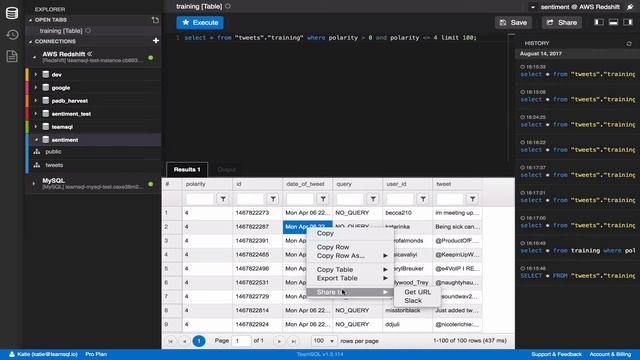Open training [Table] tab in Open Tabs
The height and width of the screenshot is (360, 640).
tap(61, 31)
